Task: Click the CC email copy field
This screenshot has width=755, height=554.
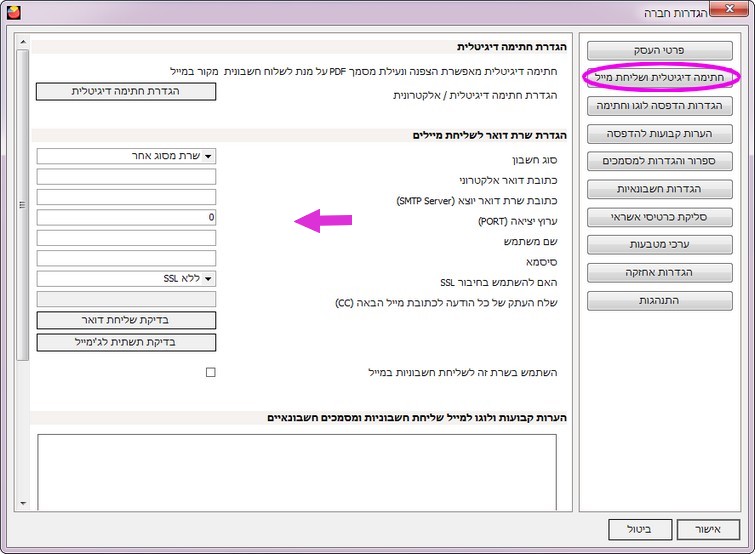Action: [126, 299]
